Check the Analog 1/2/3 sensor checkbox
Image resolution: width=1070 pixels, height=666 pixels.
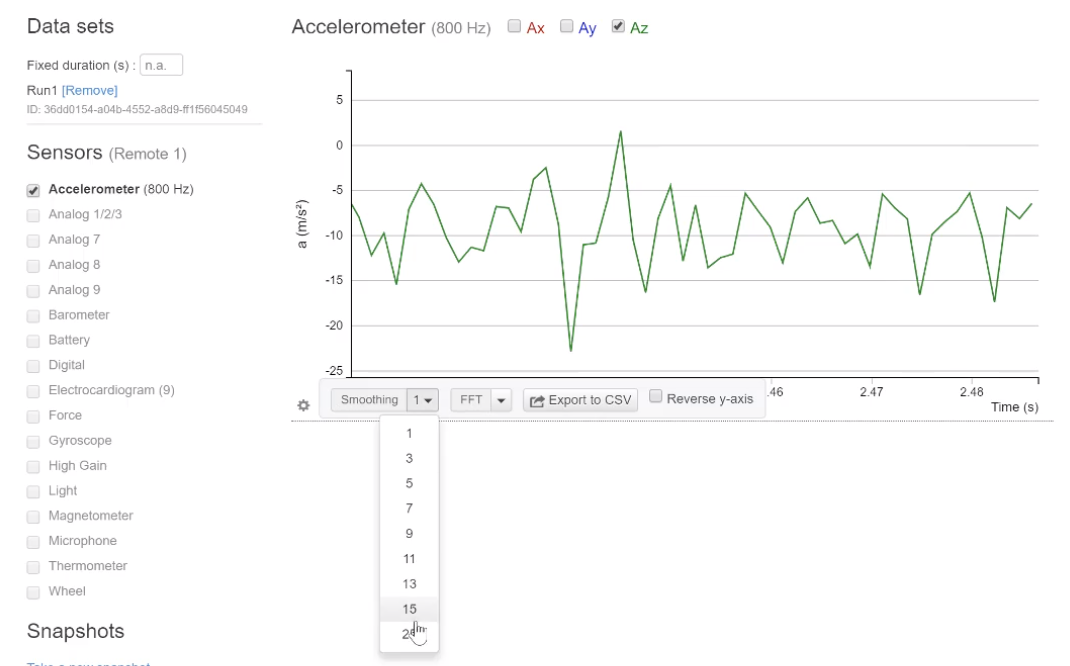coord(33,216)
